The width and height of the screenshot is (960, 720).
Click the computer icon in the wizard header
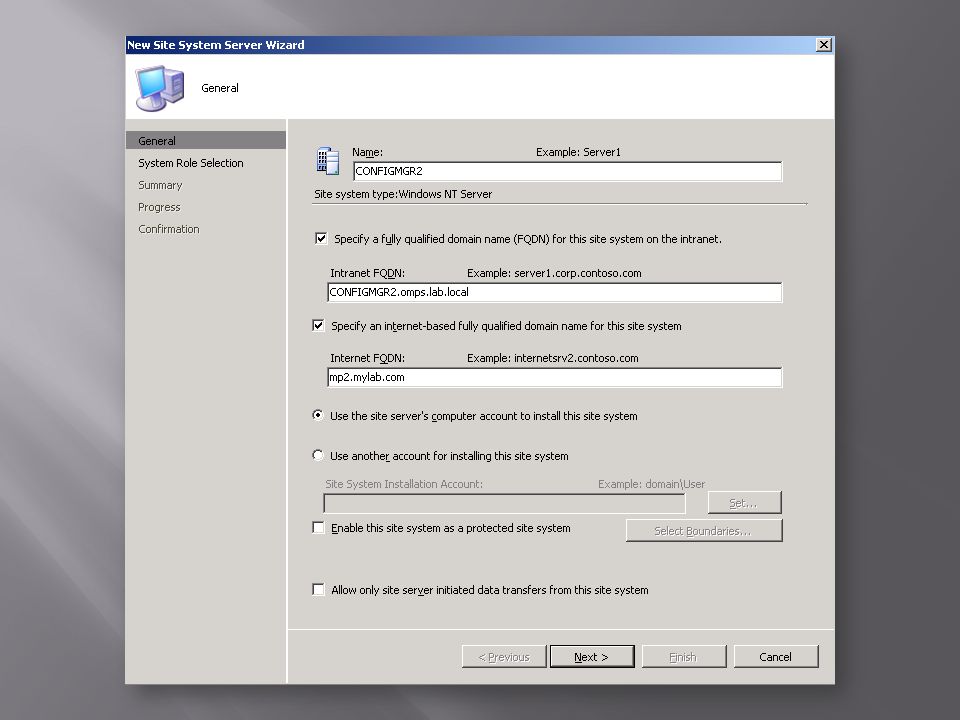160,88
